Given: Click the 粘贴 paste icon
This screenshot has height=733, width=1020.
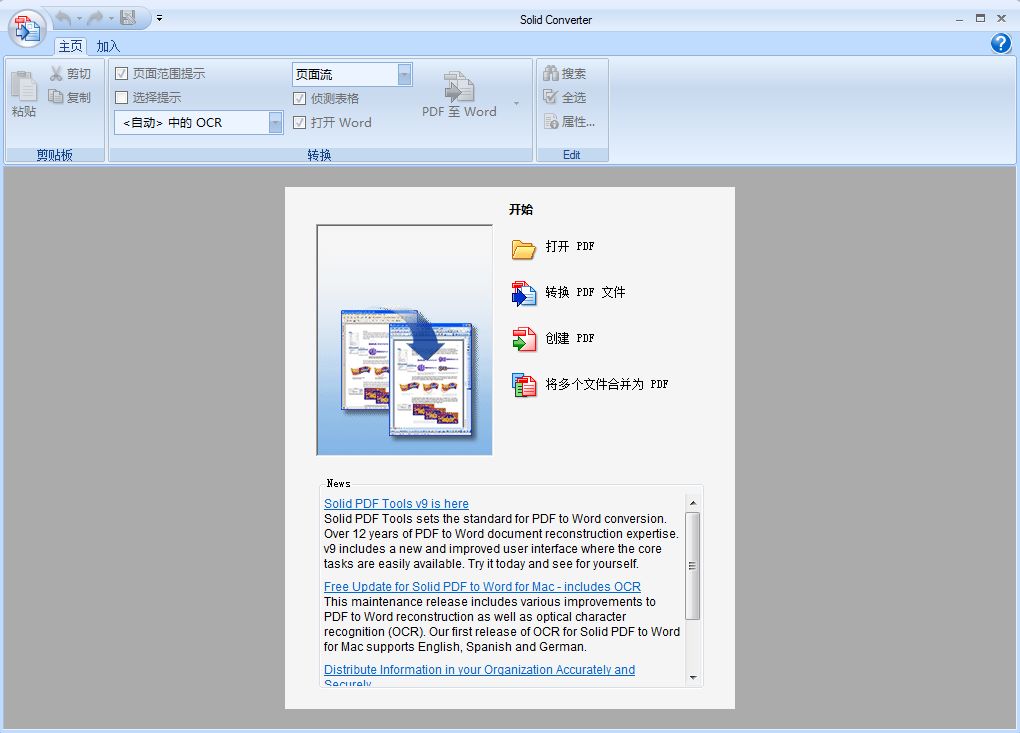Looking at the screenshot, I should [24, 87].
